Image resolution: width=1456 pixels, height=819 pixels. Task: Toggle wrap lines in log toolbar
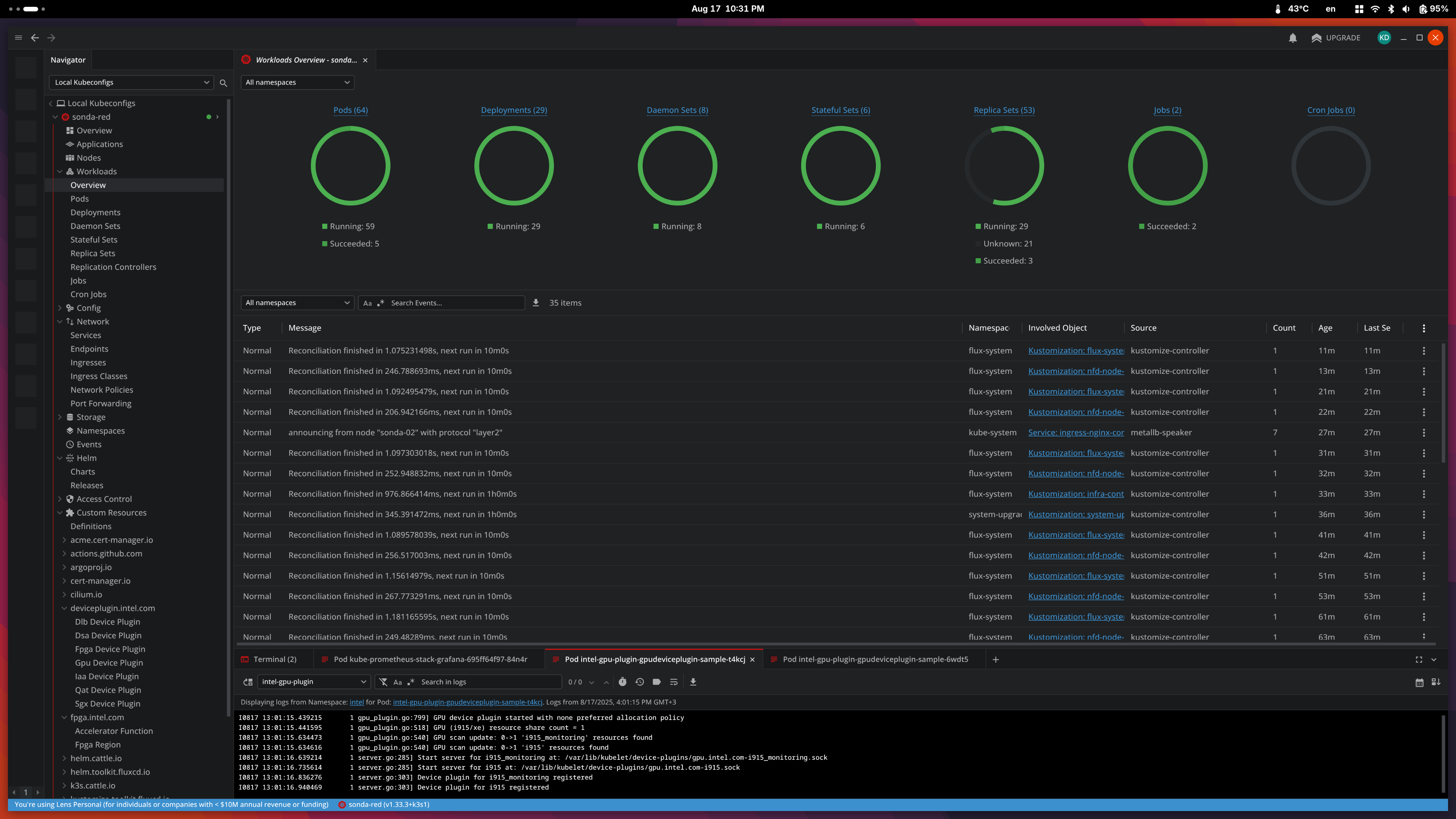[x=673, y=682]
